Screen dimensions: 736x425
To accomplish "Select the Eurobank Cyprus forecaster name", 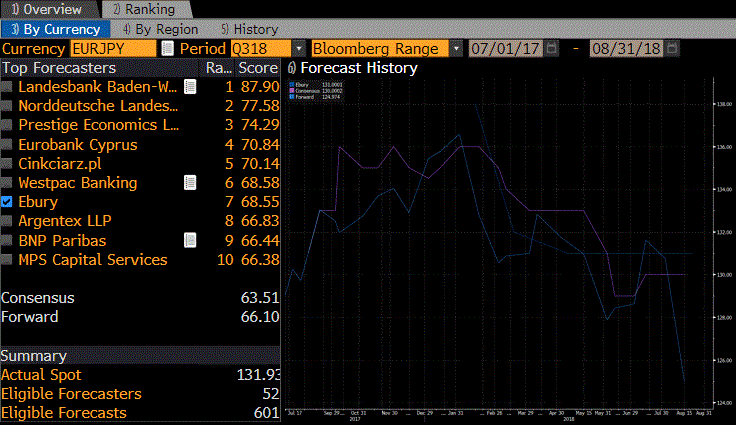I will [x=78, y=145].
